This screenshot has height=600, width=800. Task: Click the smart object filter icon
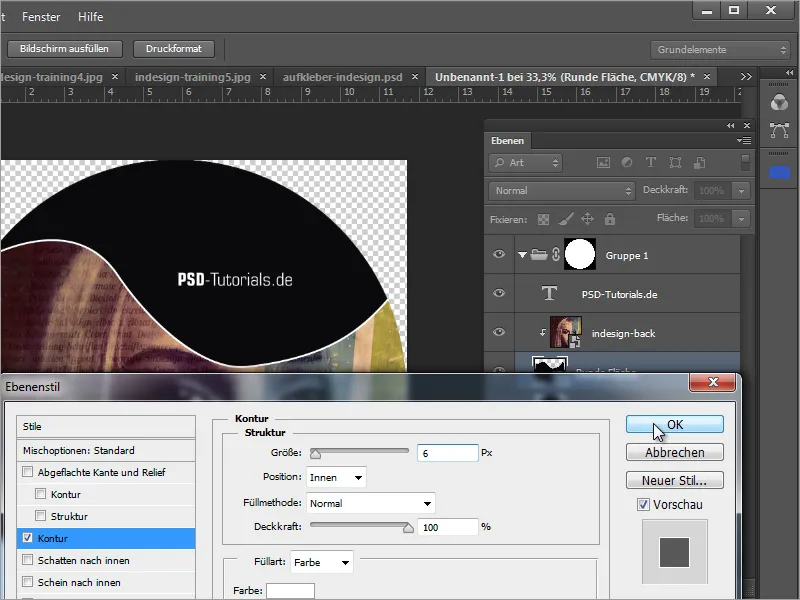699,163
